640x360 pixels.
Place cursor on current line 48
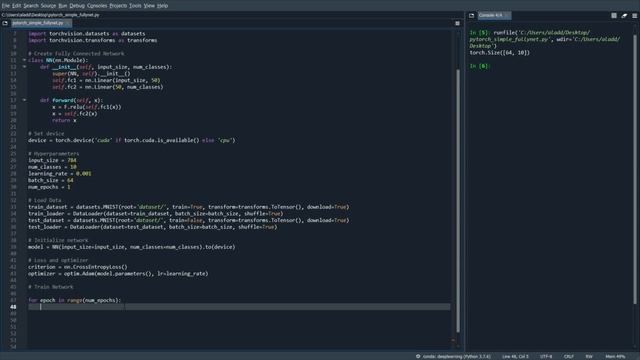[239, 307]
